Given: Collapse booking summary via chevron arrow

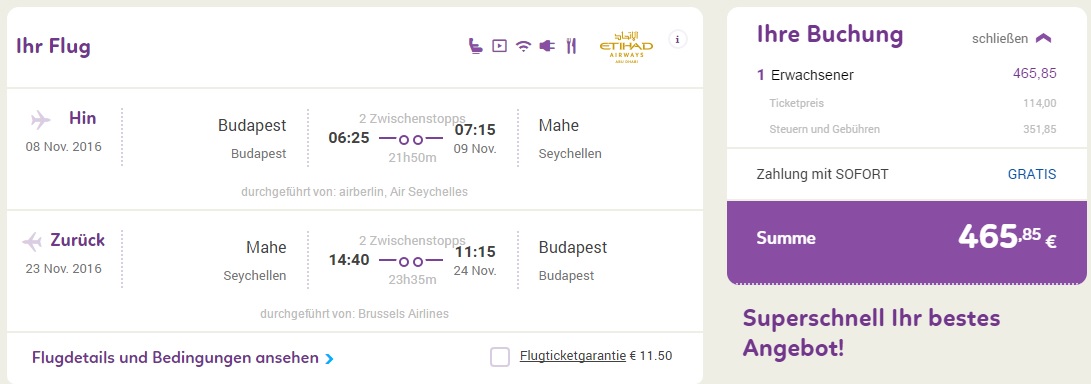Looking at the screenshot, I should coord(1043,39).
